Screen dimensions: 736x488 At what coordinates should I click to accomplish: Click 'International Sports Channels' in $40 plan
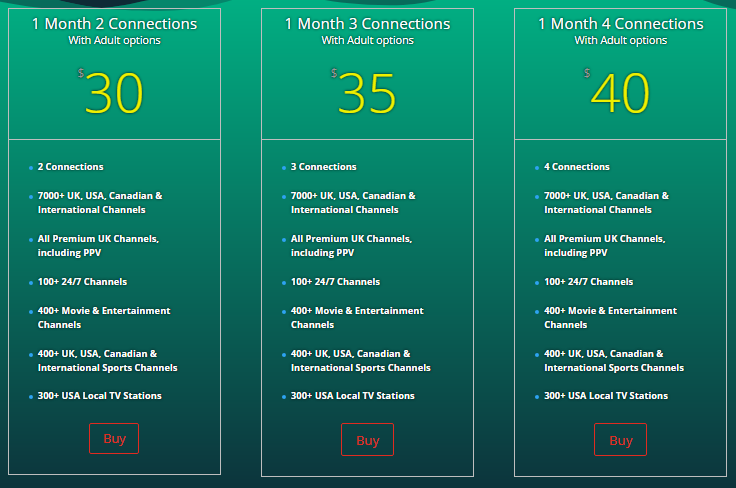(614, 368)
